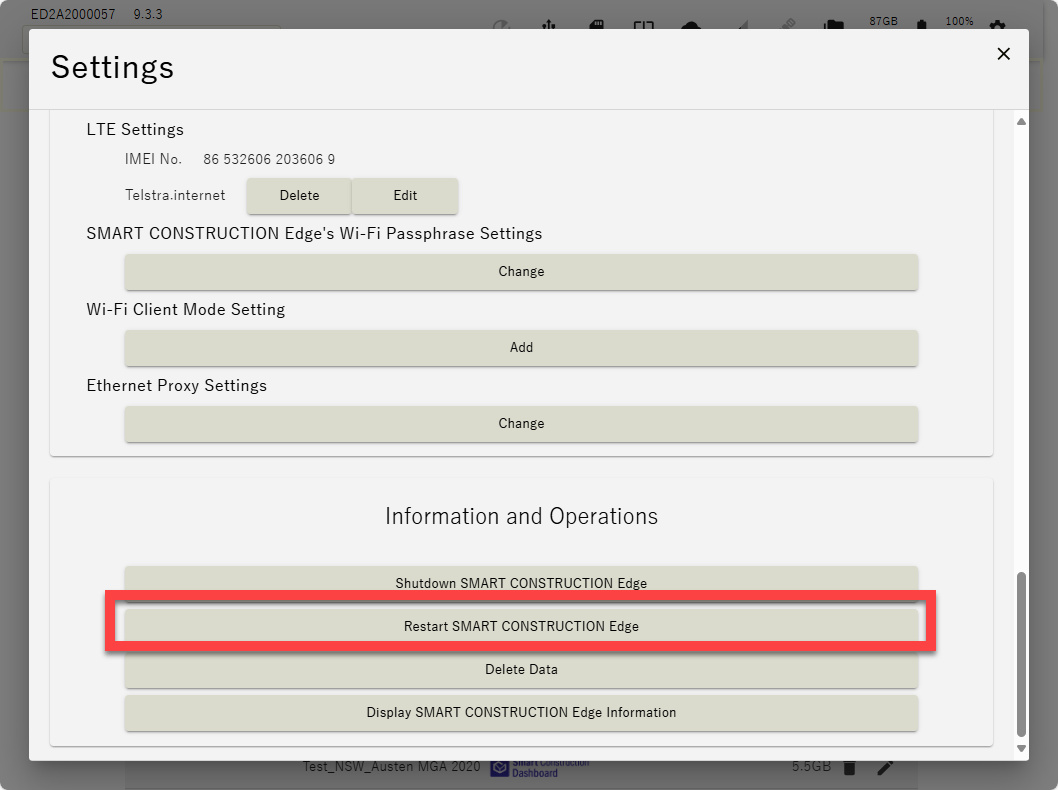Click the LTE Settings heading
This screenshot has width=1058, height=790.
[x=135, y=130]
